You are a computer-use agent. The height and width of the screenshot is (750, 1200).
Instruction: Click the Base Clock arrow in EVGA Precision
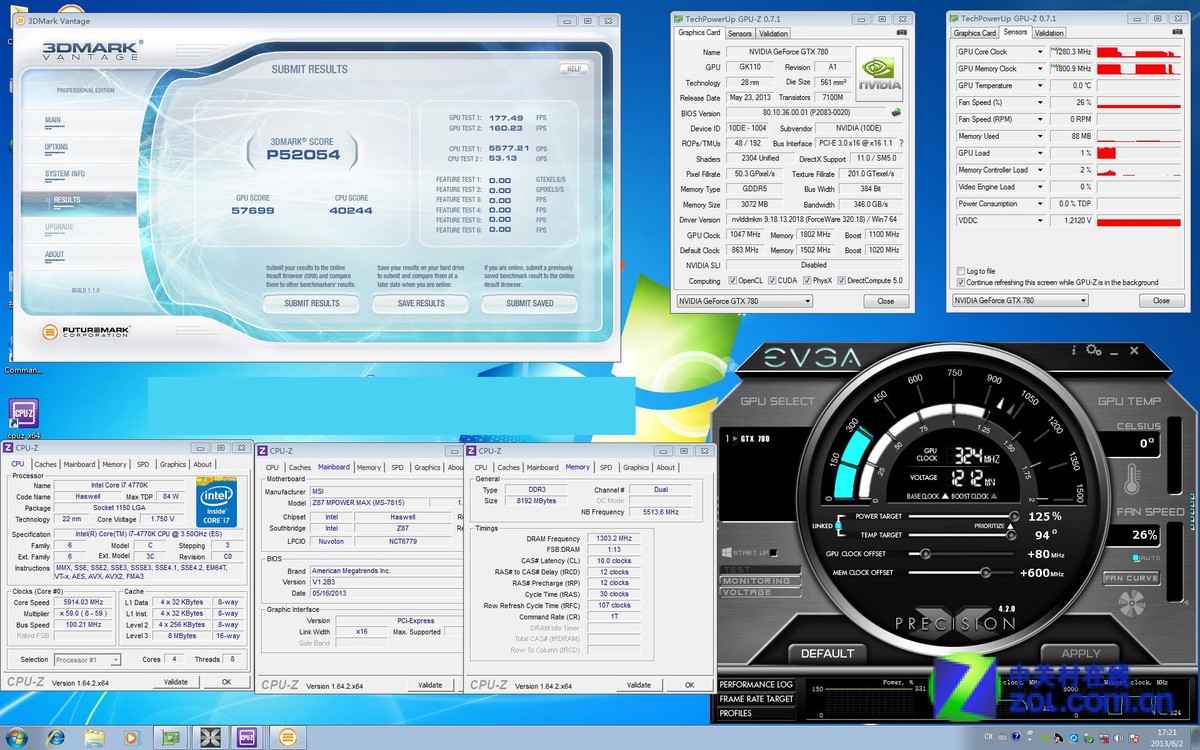pyautogui.click(x=943, y=496)
